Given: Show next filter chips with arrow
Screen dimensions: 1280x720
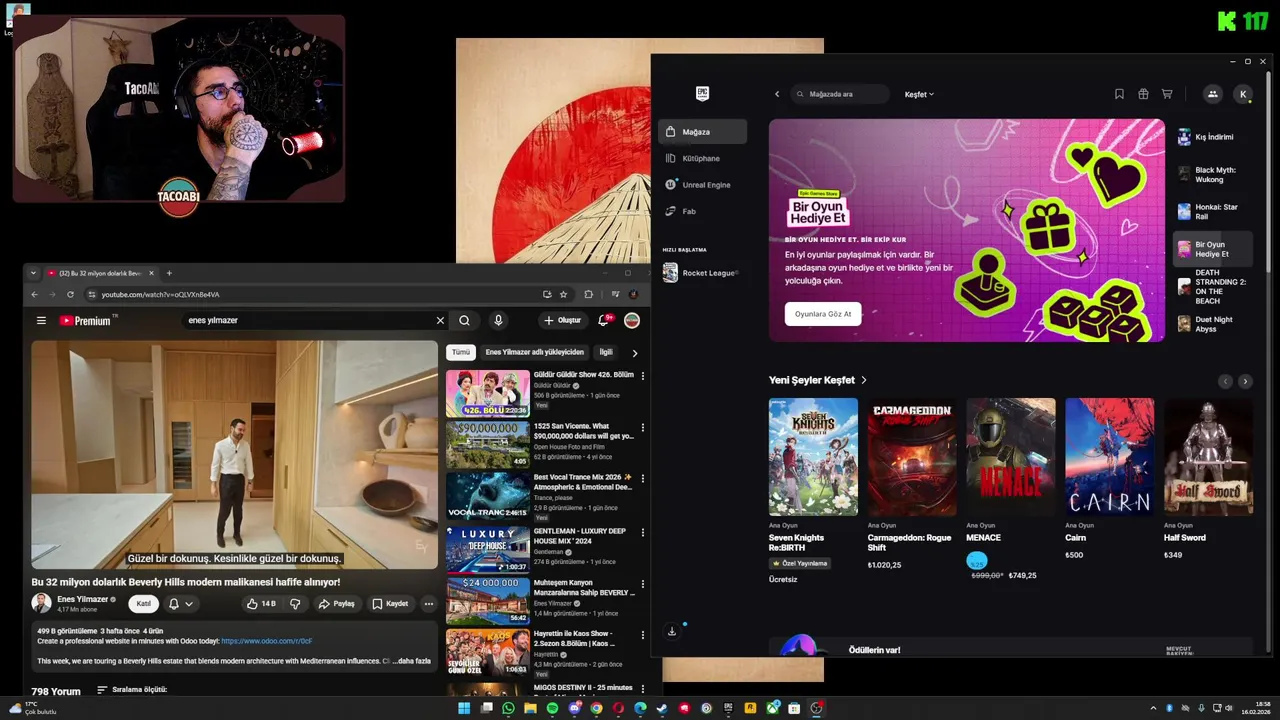Looking at the screenshot, I should point(634,352).
